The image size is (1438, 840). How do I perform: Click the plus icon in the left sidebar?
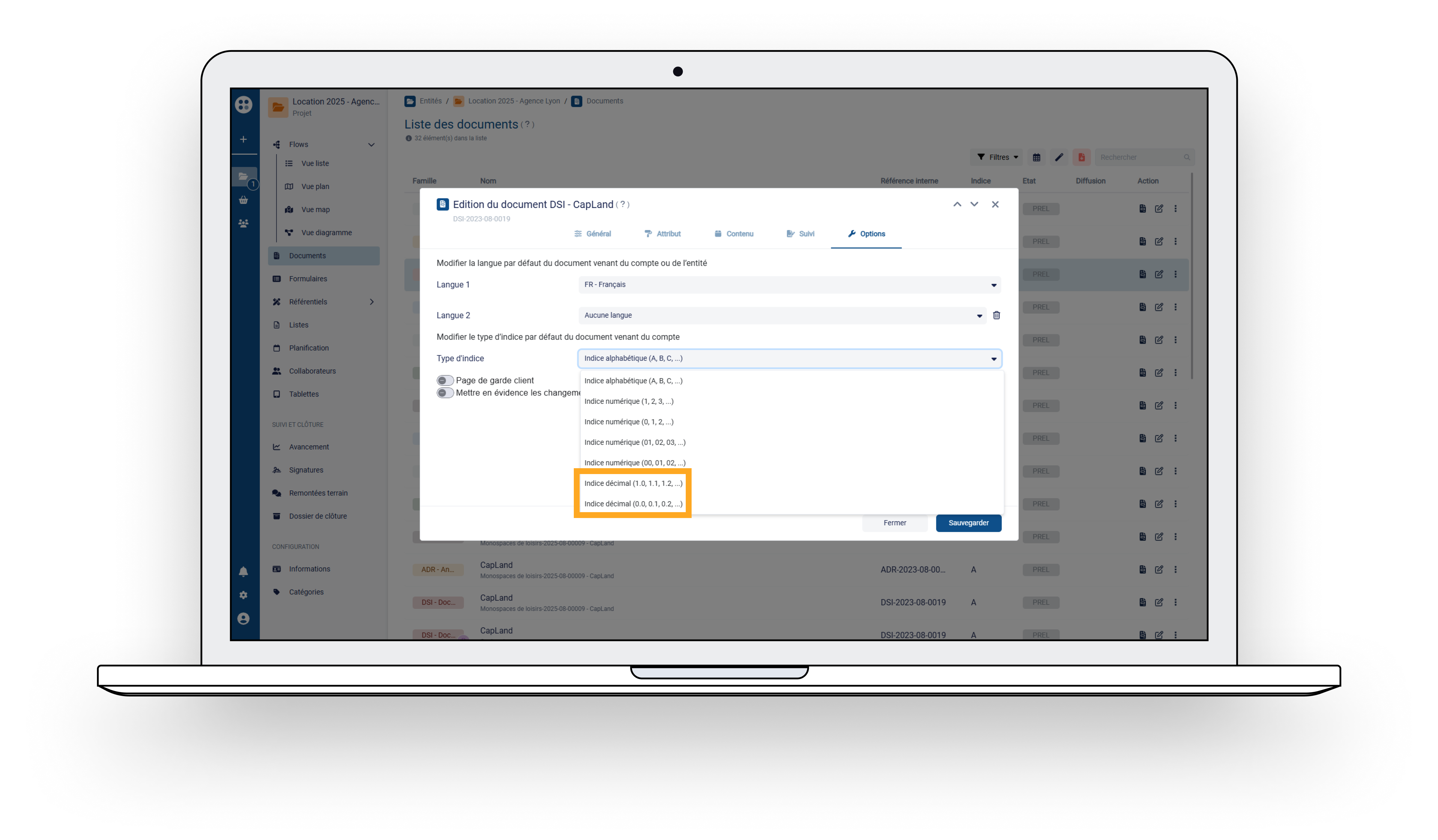click(244, 139)
